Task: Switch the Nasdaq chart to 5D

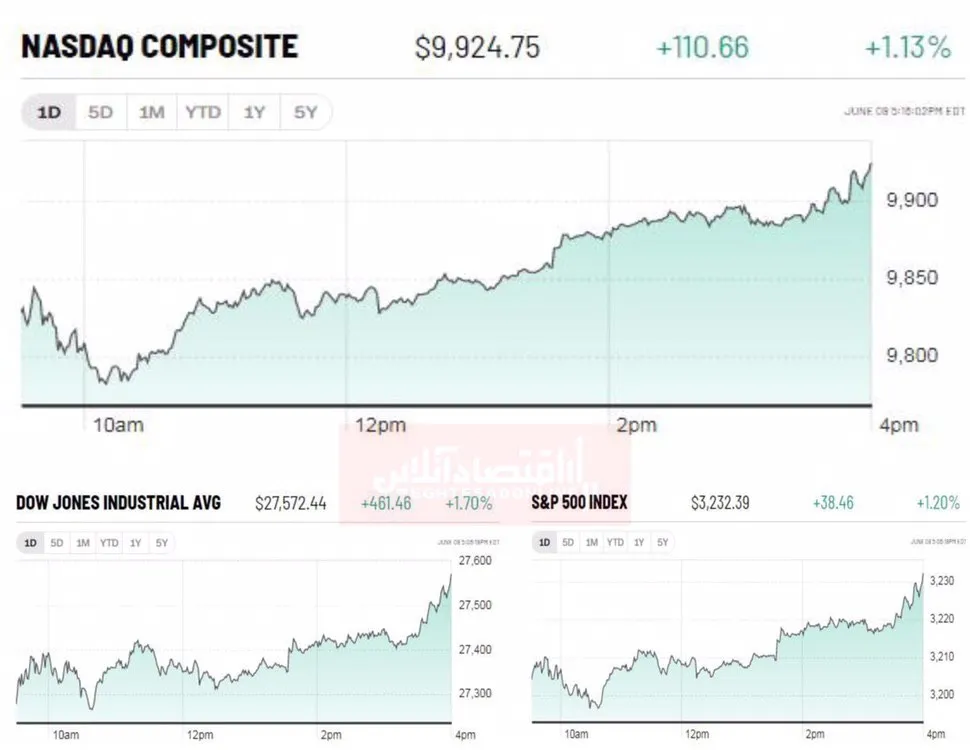Action: coord(100,112)
